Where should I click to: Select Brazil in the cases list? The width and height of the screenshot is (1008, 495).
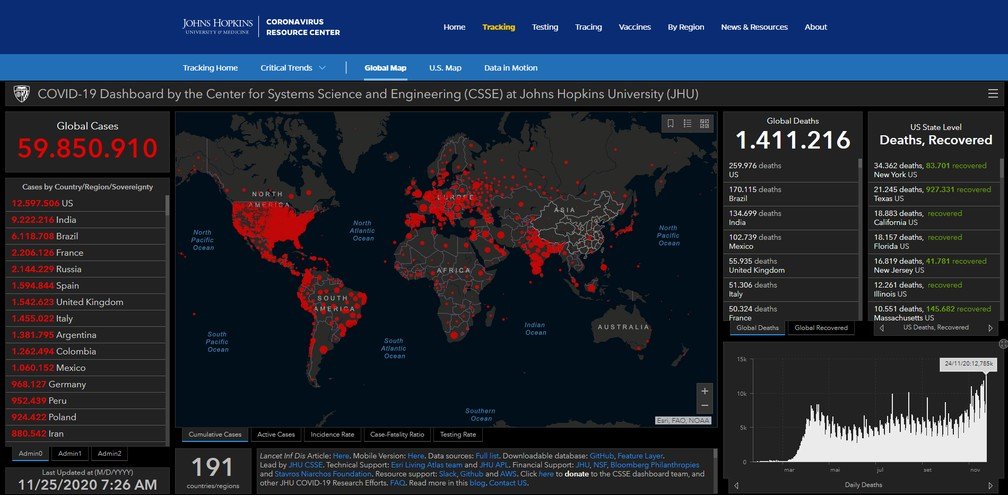(x=86, y=236)
